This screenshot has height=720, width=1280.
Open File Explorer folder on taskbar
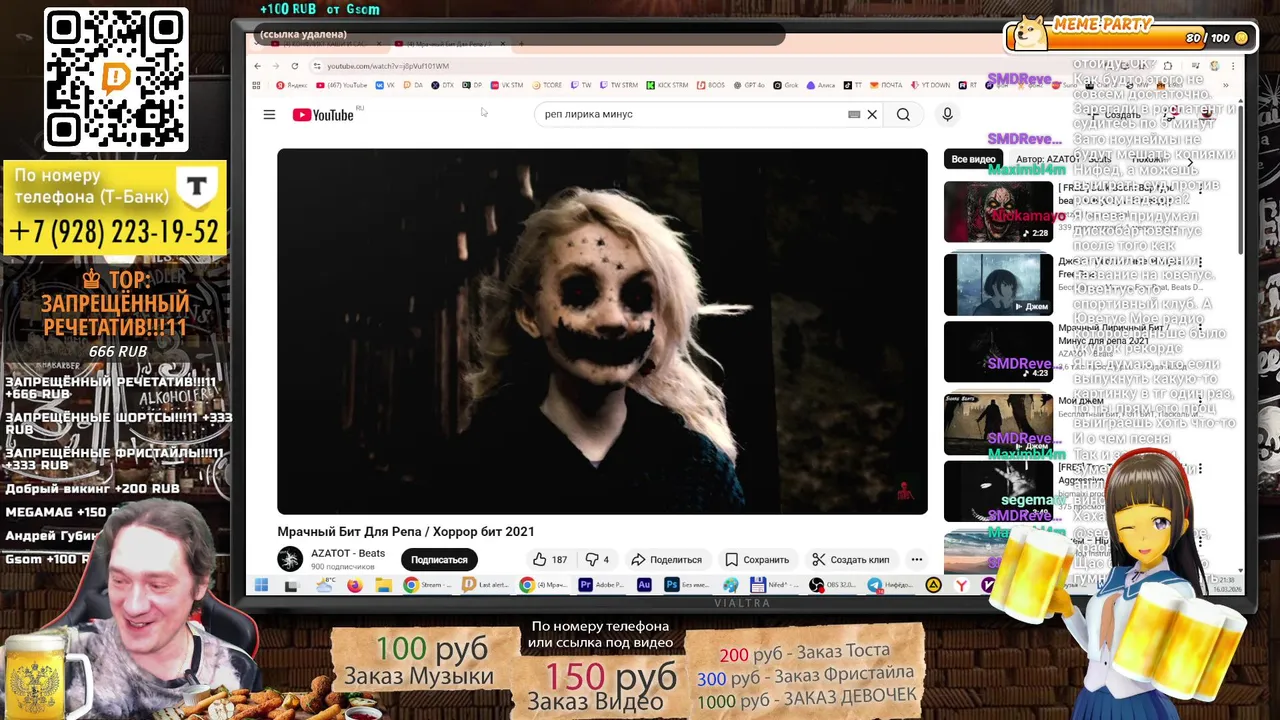click(384, 585)
